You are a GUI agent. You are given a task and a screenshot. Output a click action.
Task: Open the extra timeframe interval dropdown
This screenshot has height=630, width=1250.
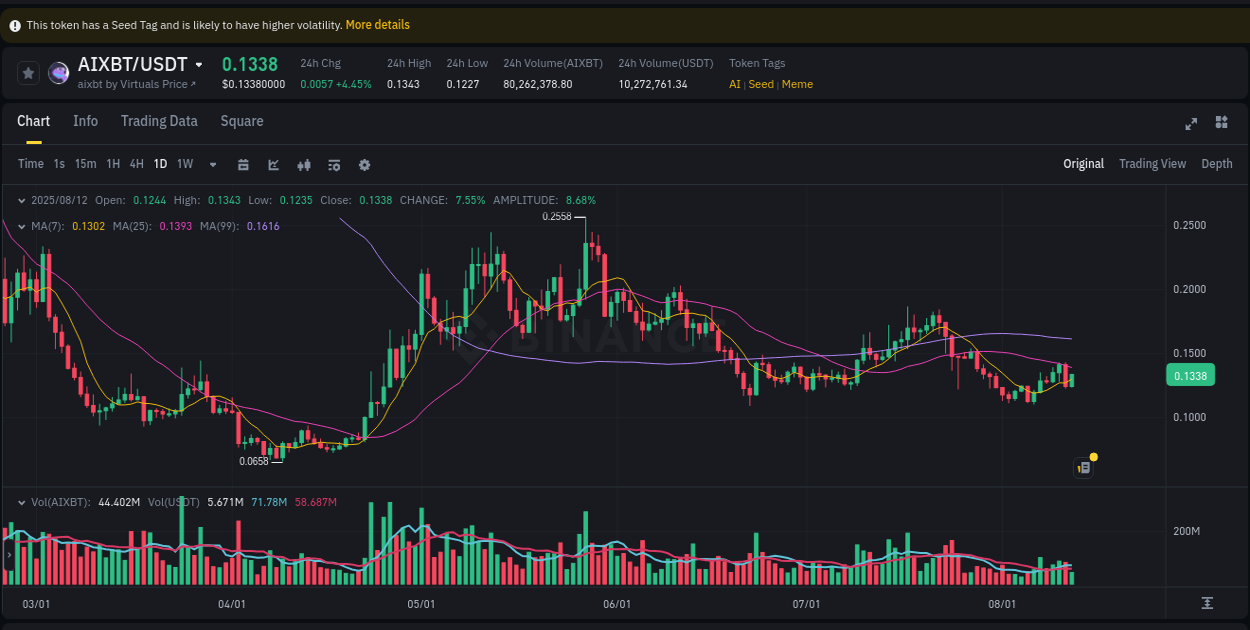[x=211, y=164]
